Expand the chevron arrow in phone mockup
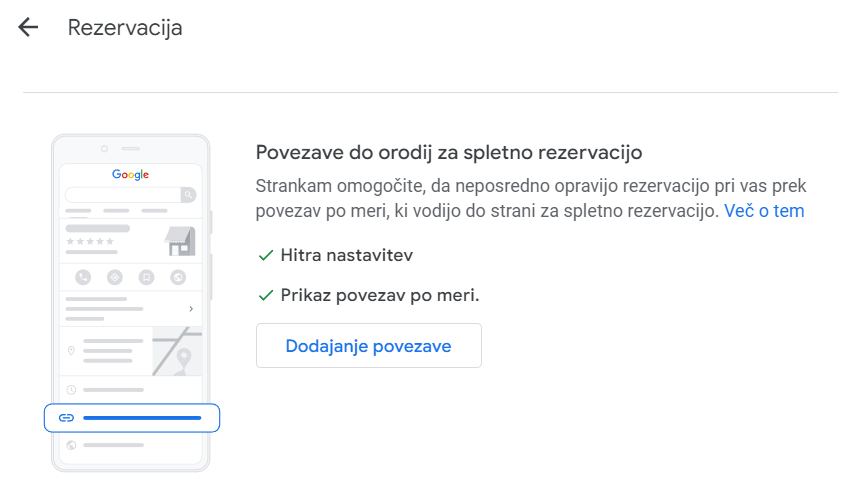 point(190,309)
